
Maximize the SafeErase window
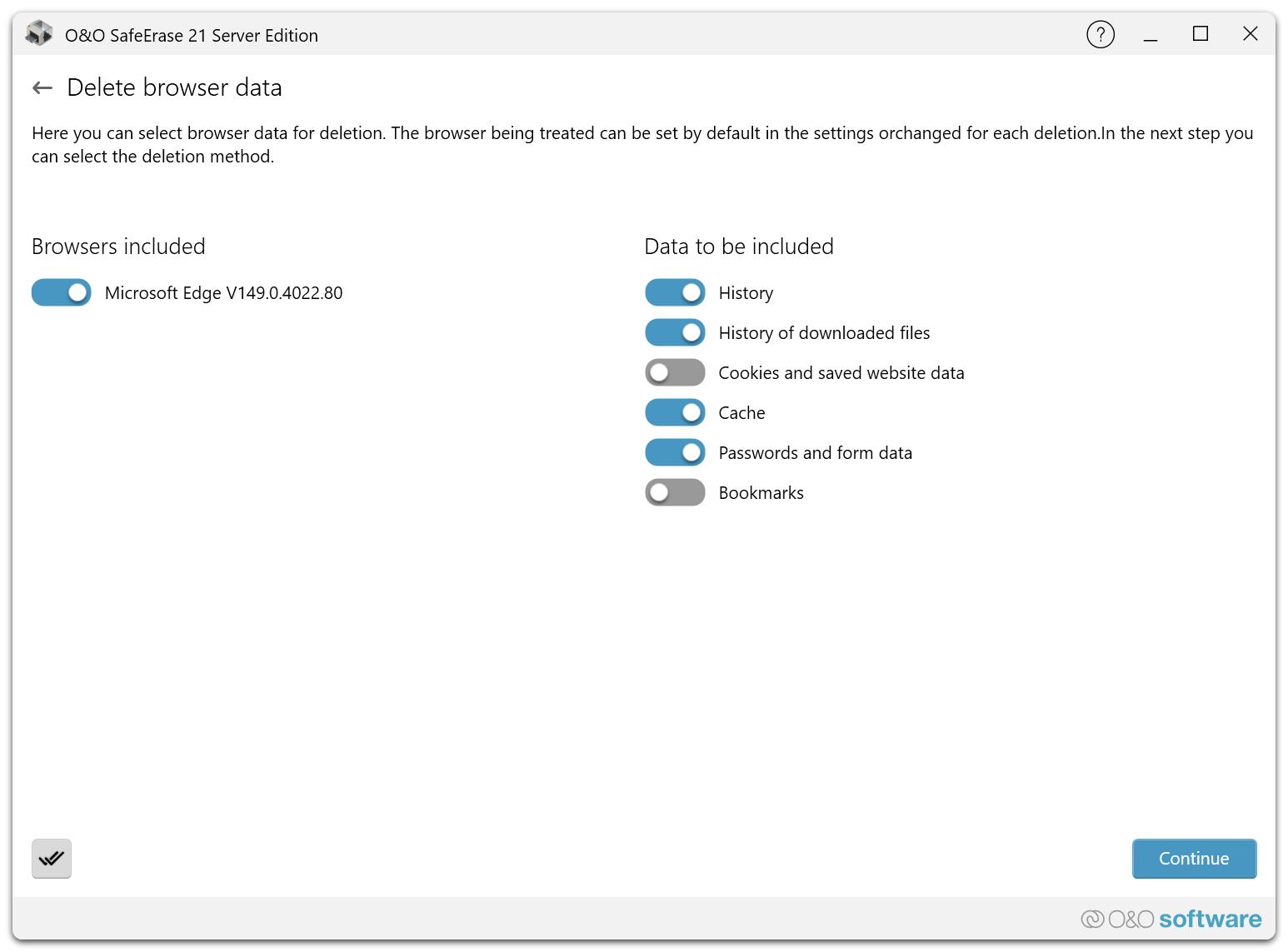pos(1201,34)
